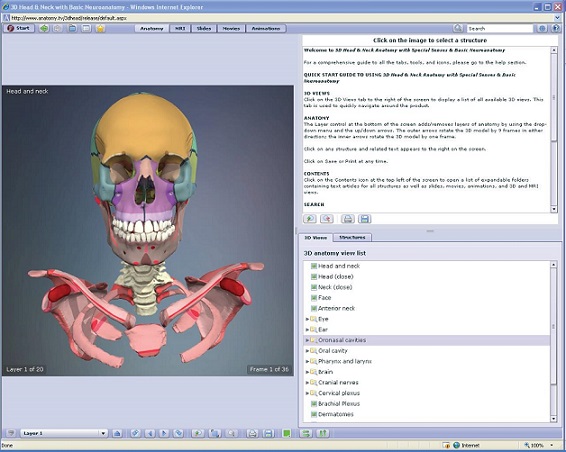
Task: Select Dermatomes view
Action: 336,414
